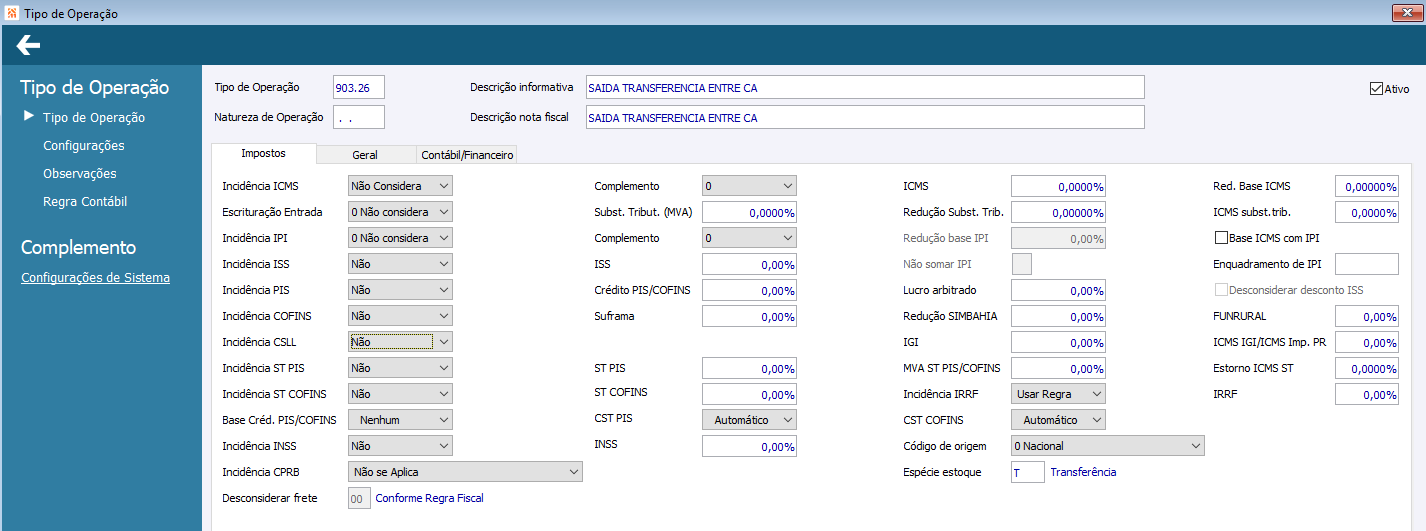Open the Contábil/Financeiro tab

click(467, 155)
